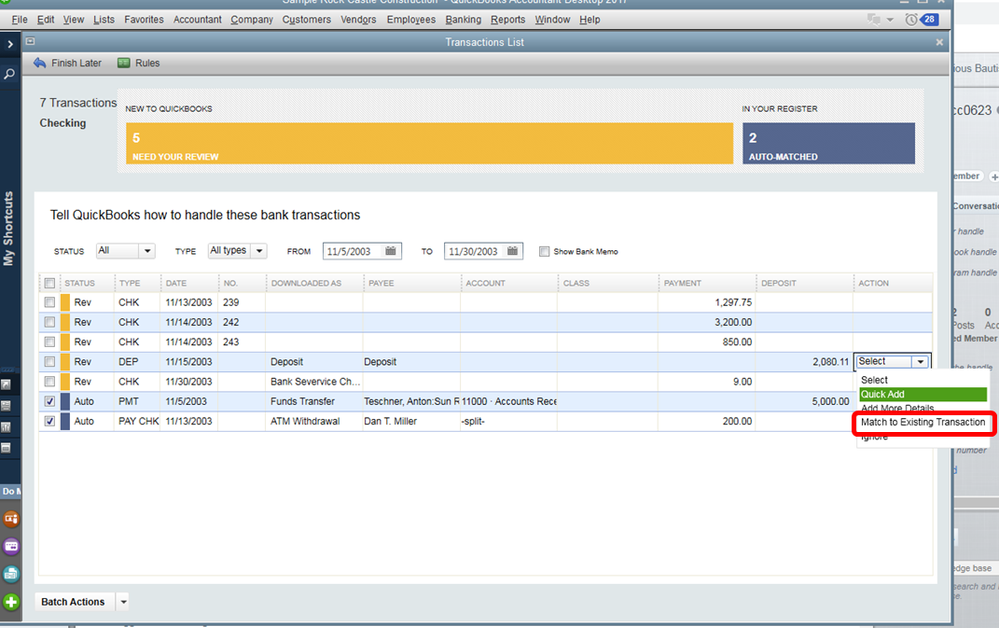Enable Show Bank Memo checkbox
The width and height of the screenshot is (999, 628).
coord(543,252)
